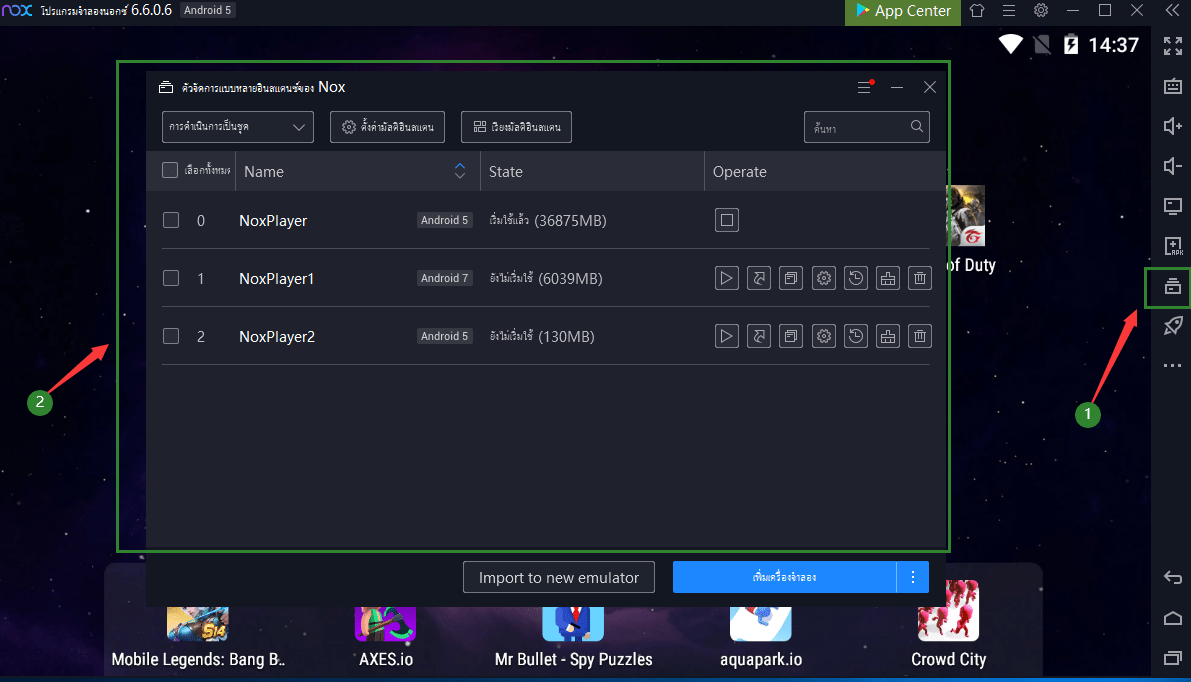Open the skin theme icon in Nox title bar
Viewport: 1191px width, 682px height.
(x=977, y=11)
